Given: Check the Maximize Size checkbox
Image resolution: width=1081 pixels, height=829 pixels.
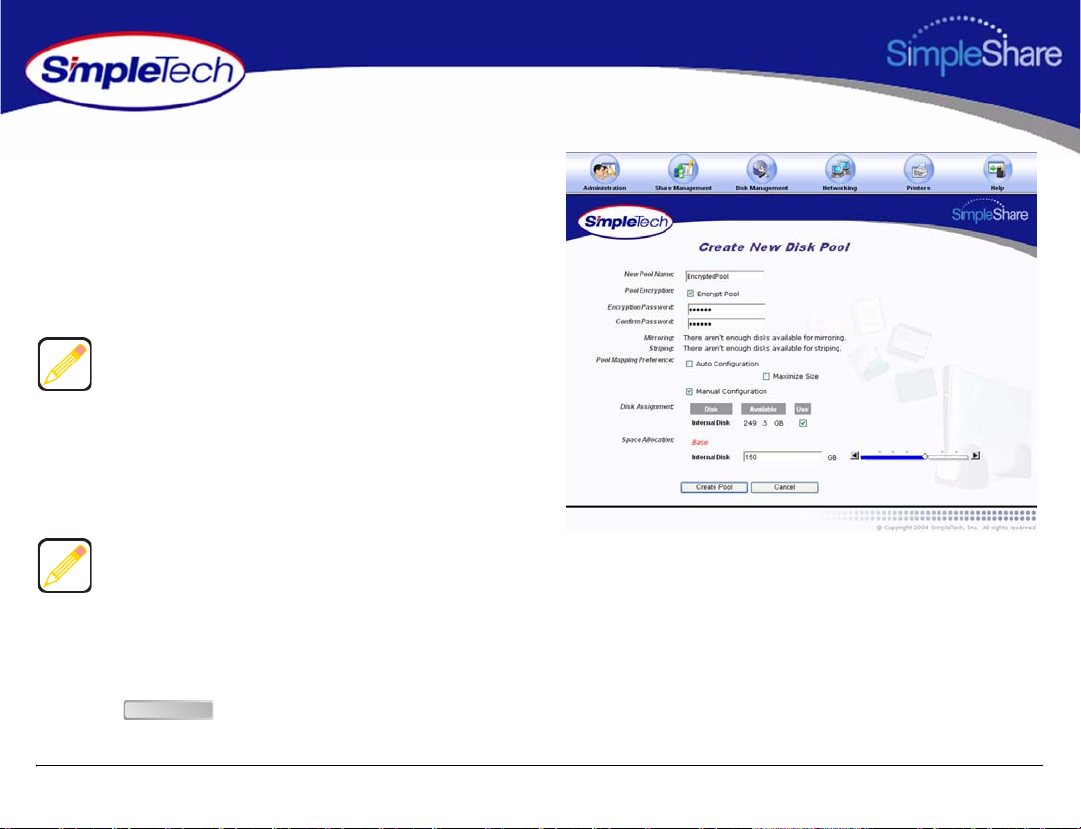Looking at the screenshot, I should coord(766,377).
